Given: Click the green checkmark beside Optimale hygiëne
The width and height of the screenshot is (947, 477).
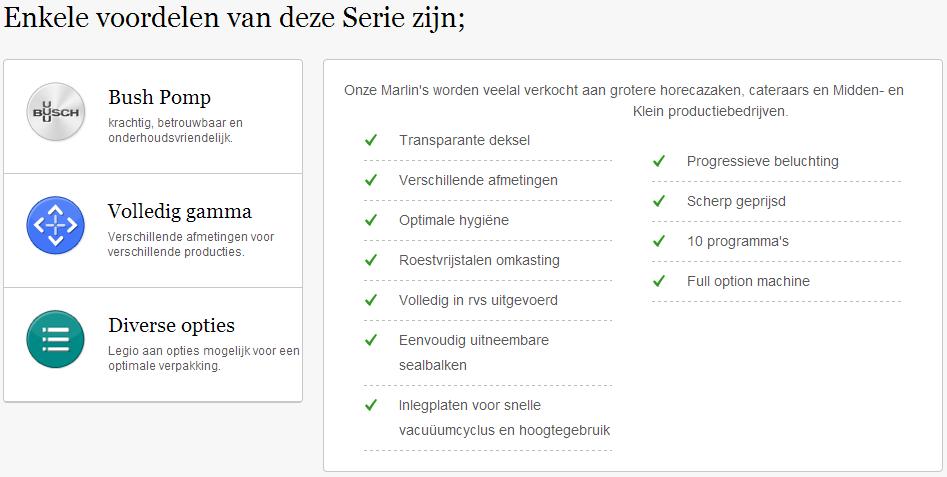Looking at the screenshot, I should pyautogui.click(x=371, y=220).
